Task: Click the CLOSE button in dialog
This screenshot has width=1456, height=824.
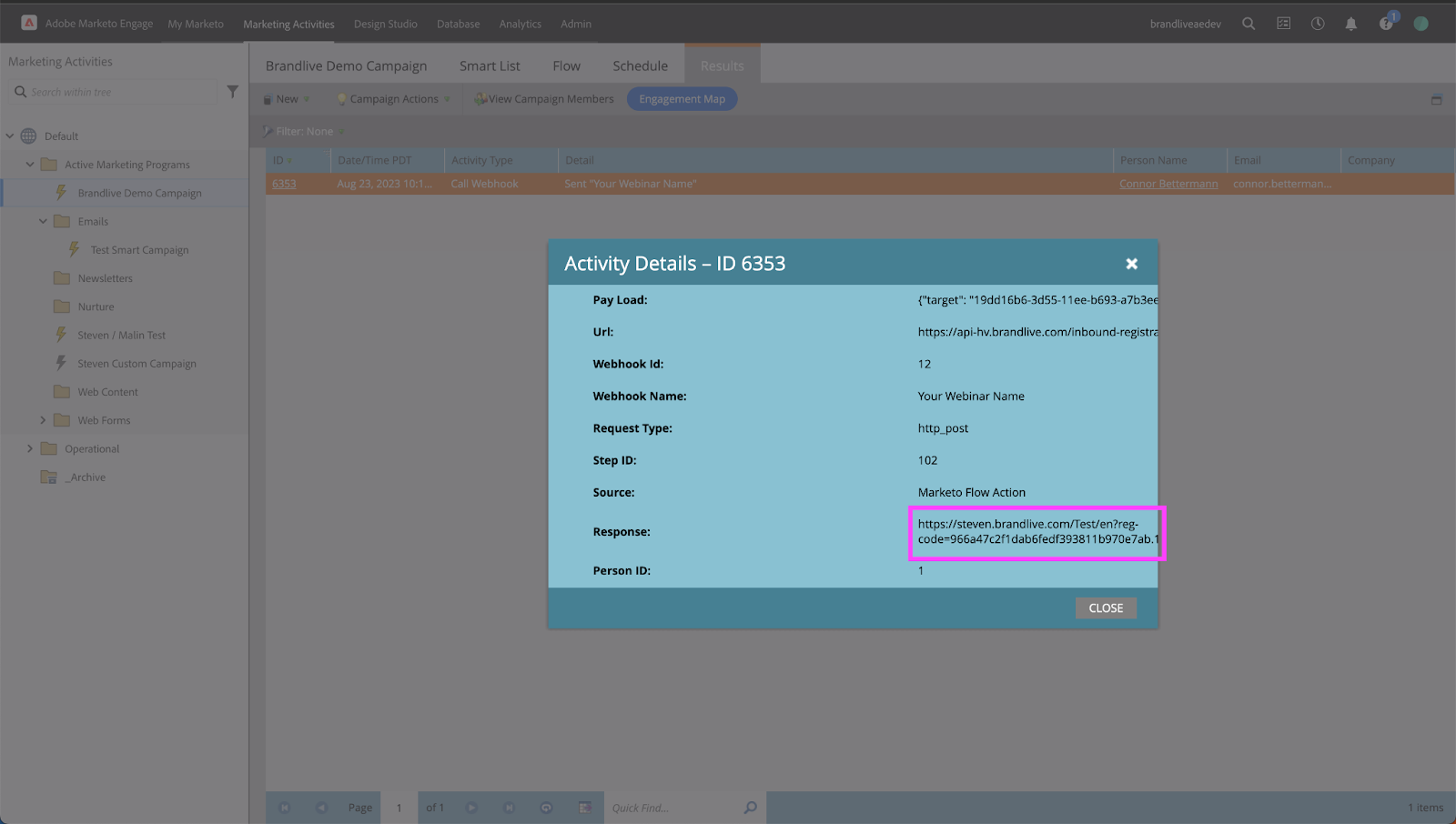Action: (x=1106, y=608)
